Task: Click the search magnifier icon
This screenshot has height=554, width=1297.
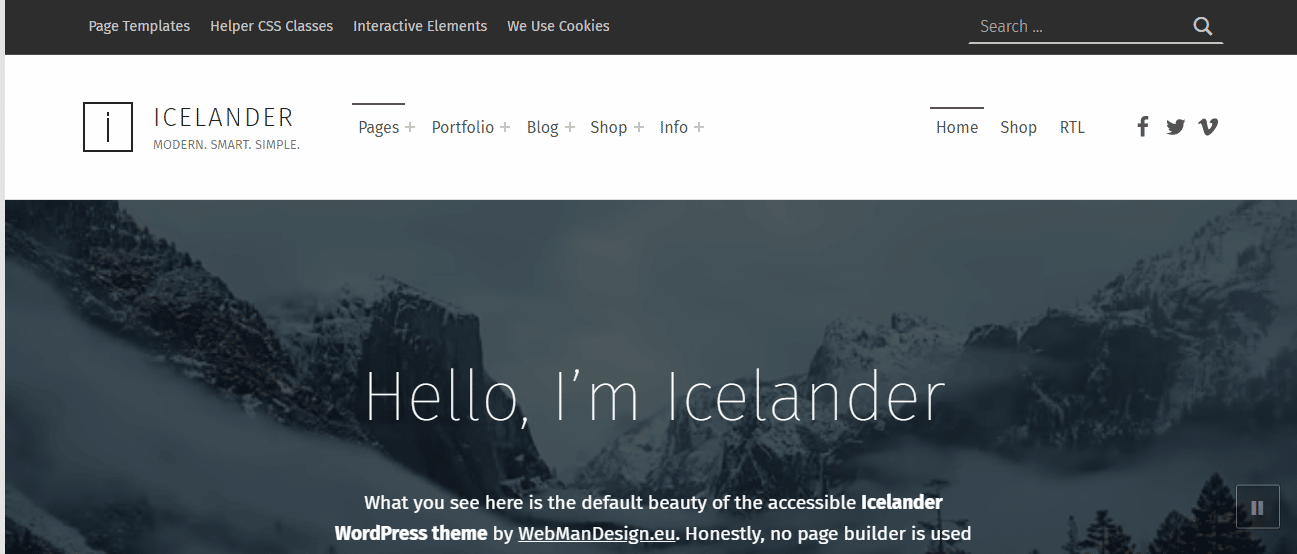Action: pyautogui.click(x=1203, y=27)
